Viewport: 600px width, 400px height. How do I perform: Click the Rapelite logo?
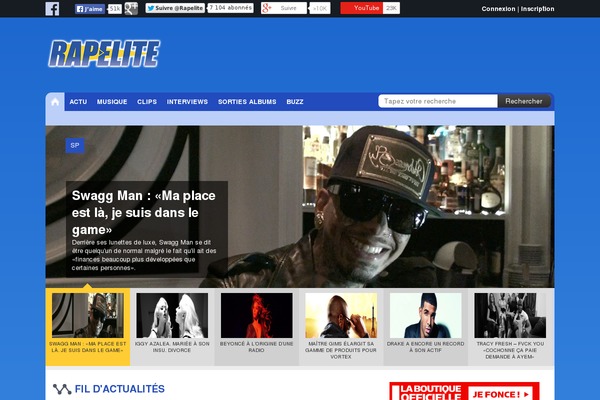(104, 54)
